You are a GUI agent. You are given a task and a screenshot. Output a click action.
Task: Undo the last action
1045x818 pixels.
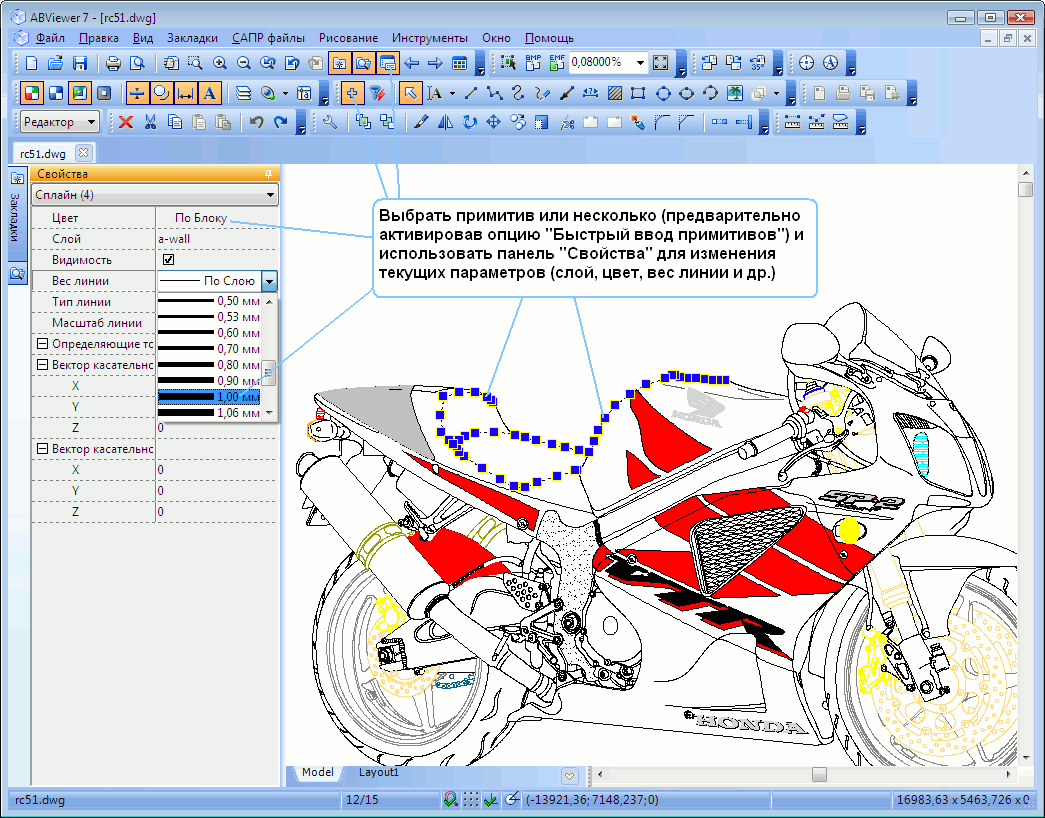tap(257, 122)
